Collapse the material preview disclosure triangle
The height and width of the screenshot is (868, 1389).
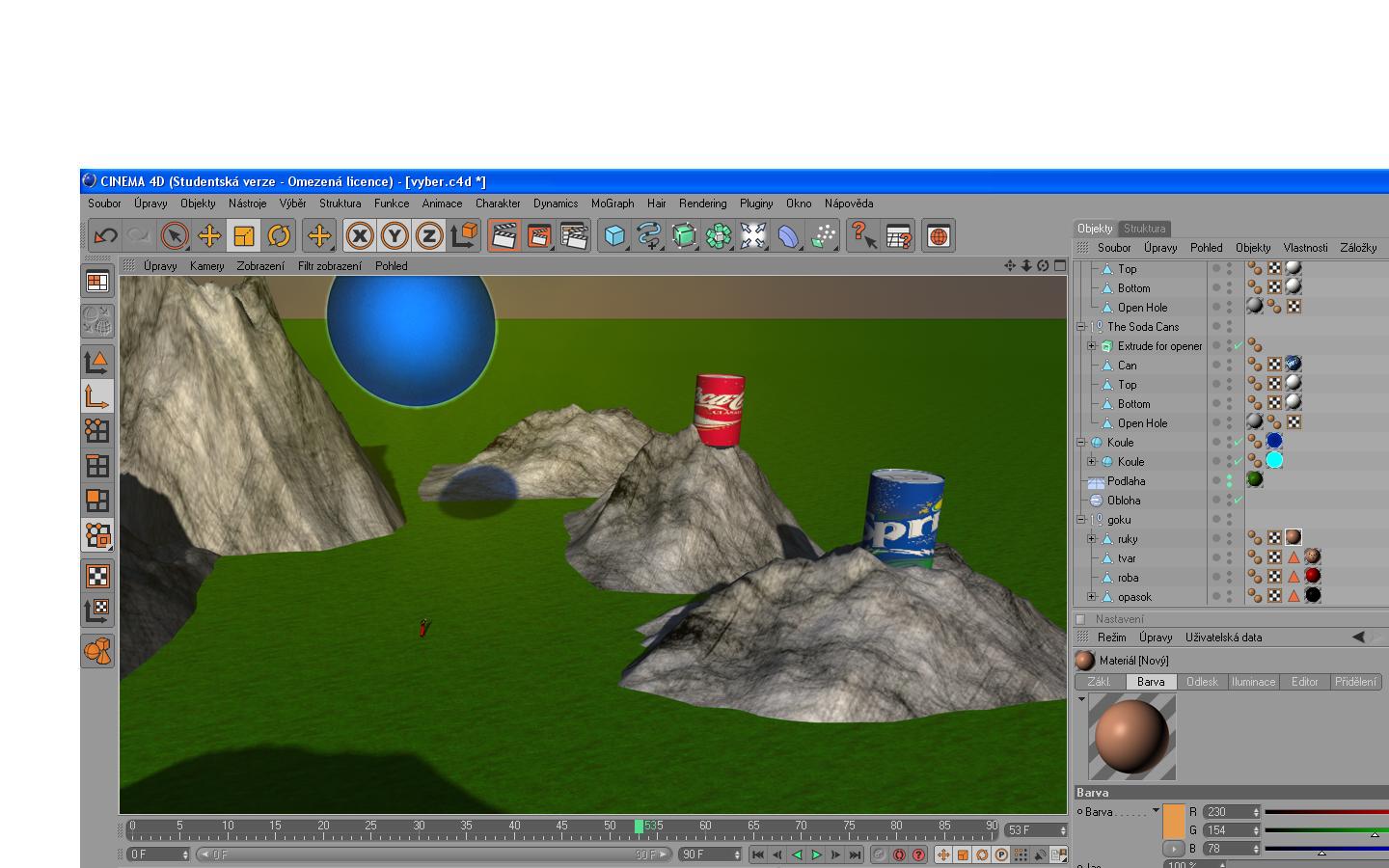pyautogui.click(x=1081, y=699)
